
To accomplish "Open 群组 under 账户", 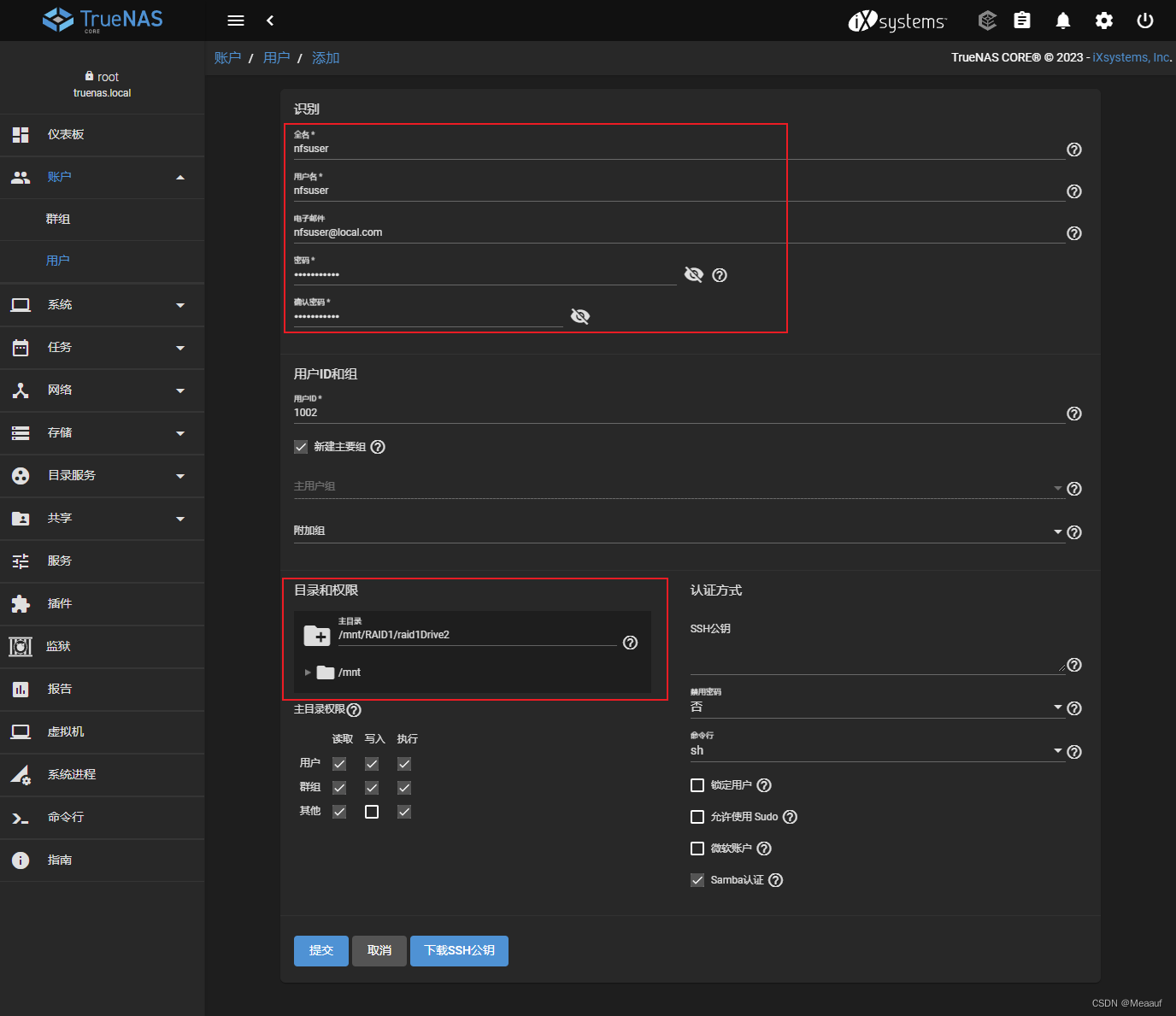I will [x=103, y=220].
